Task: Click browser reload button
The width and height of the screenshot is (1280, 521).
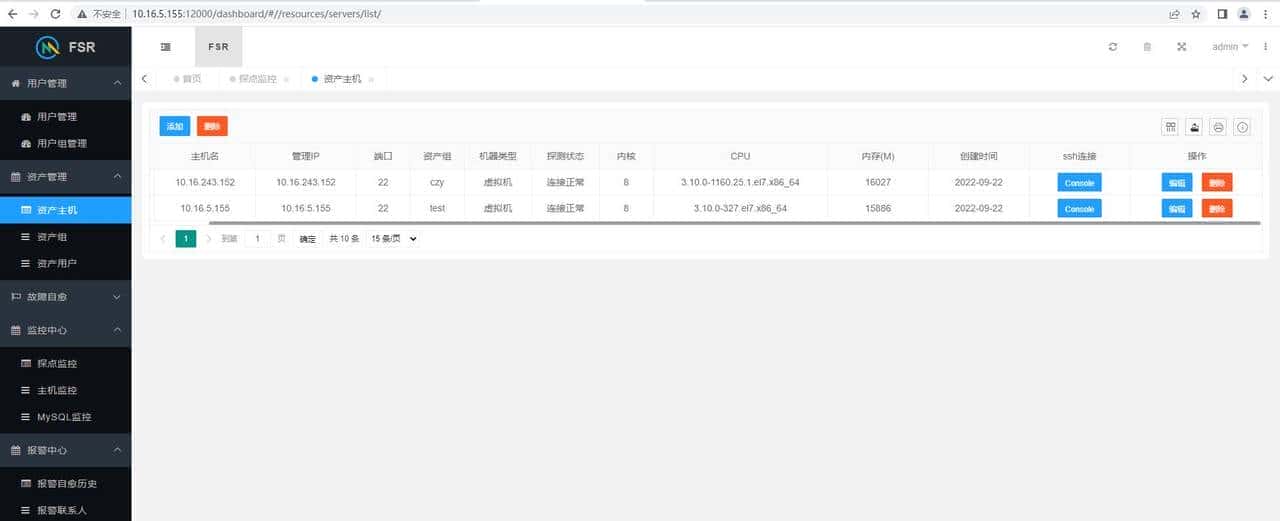Action: coord(55,14)
